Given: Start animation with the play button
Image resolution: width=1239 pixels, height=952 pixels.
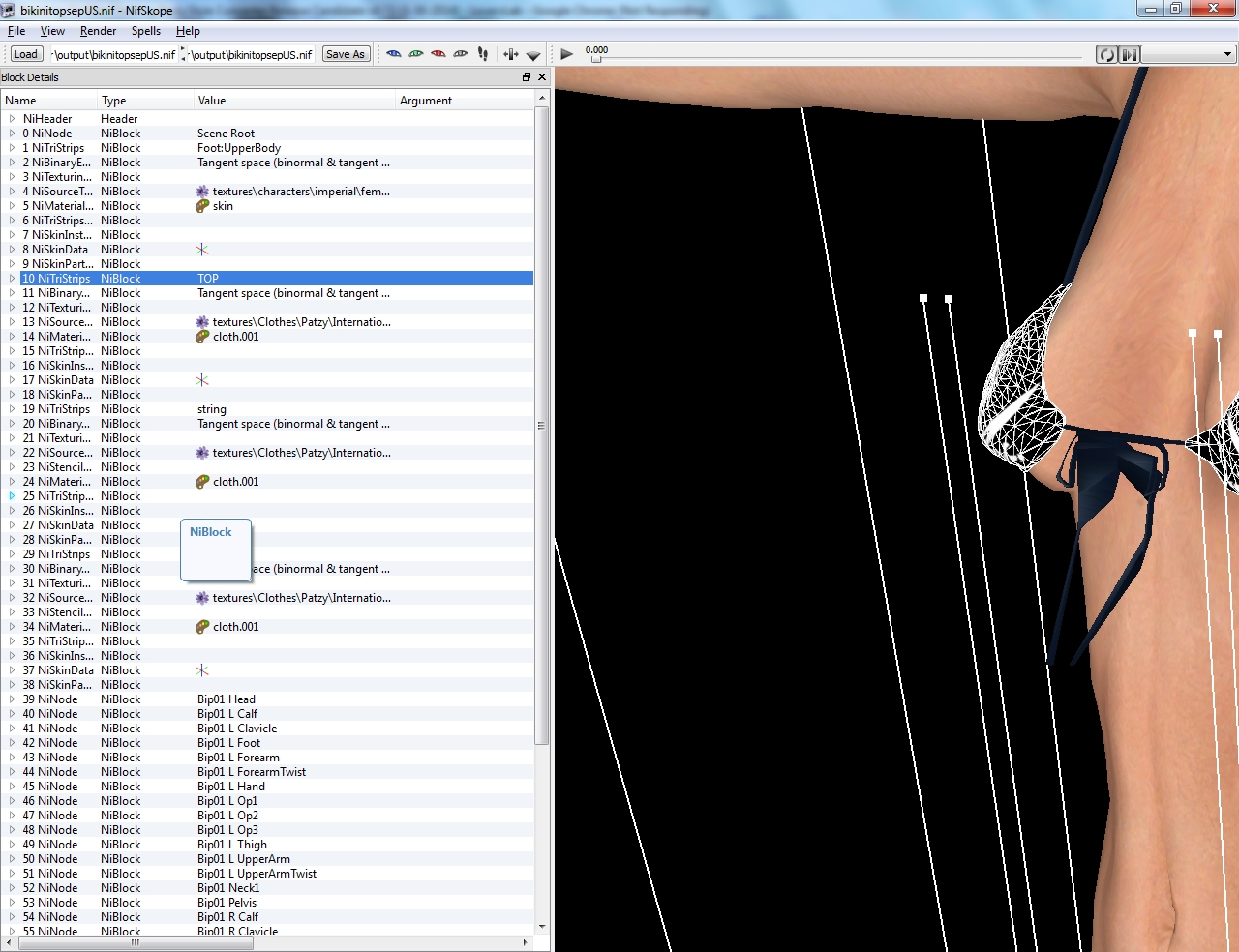Looking at the screenshot, I should [567, 54].
